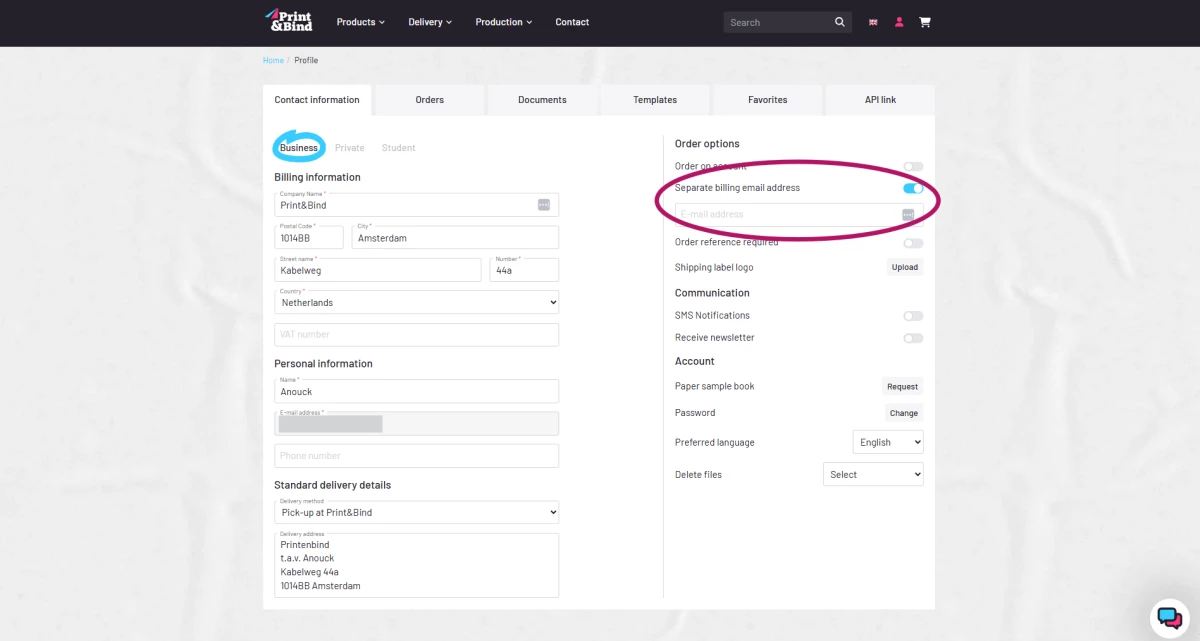Open the Products menu
This screenshot has width=1200, height=641.
[x=360, y=22]
